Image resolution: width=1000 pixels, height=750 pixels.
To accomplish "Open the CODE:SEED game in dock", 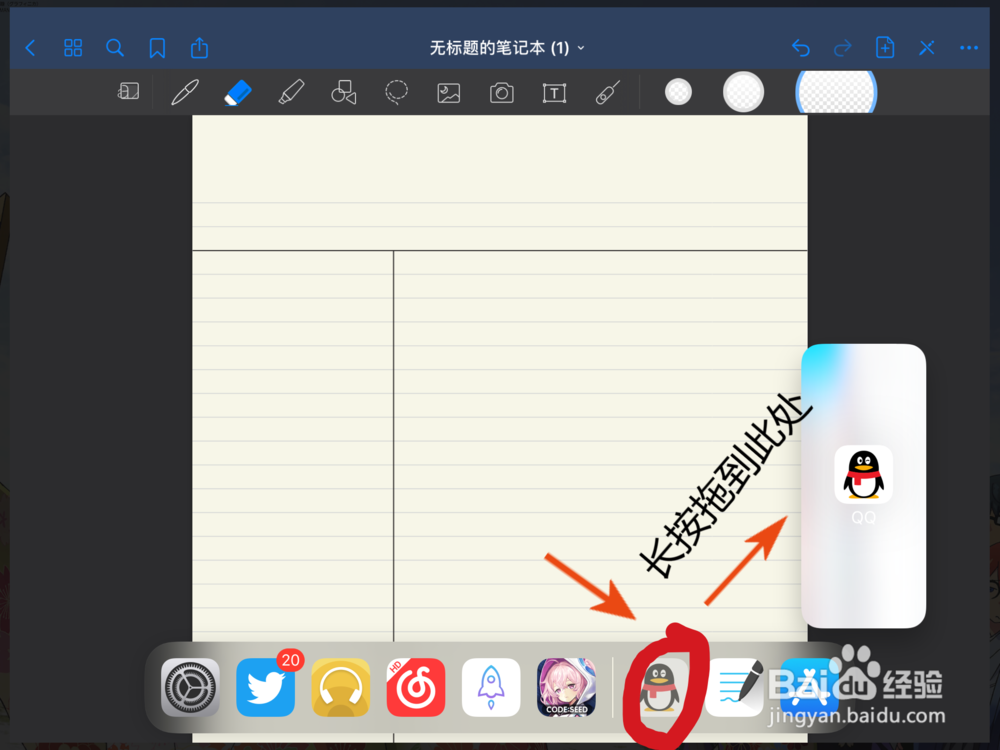I will click(566, 688).
